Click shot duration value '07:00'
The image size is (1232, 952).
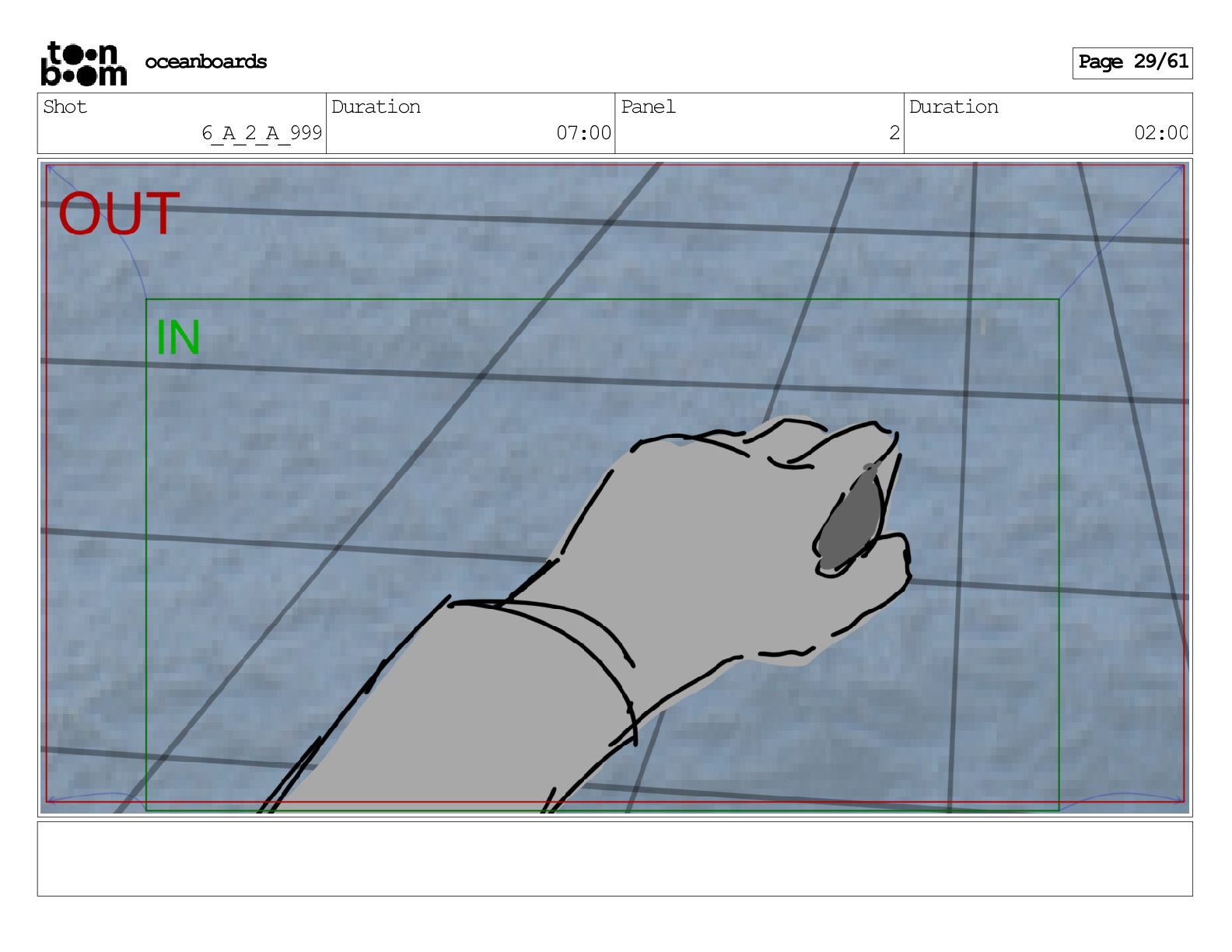[x=583, y=133]
